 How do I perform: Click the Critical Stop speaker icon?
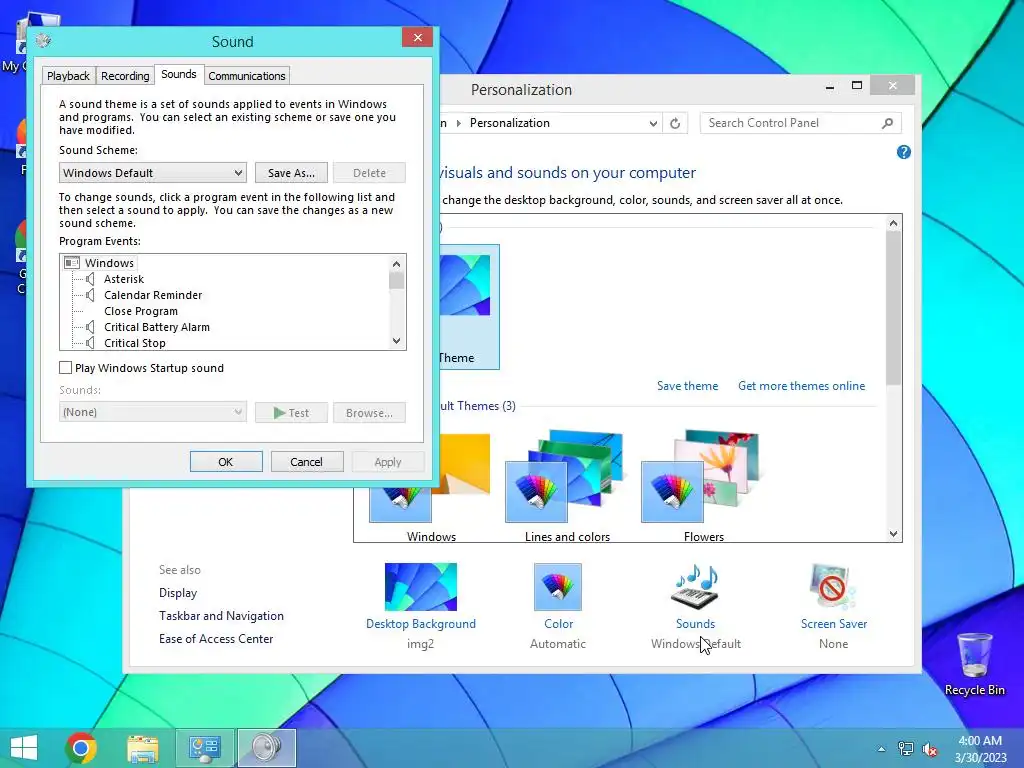tap(90, 343)
